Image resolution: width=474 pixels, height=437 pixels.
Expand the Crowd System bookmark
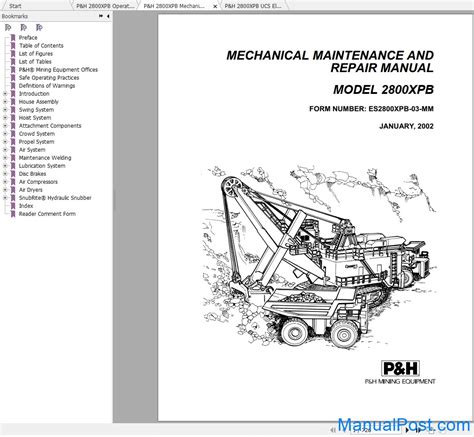5,134
